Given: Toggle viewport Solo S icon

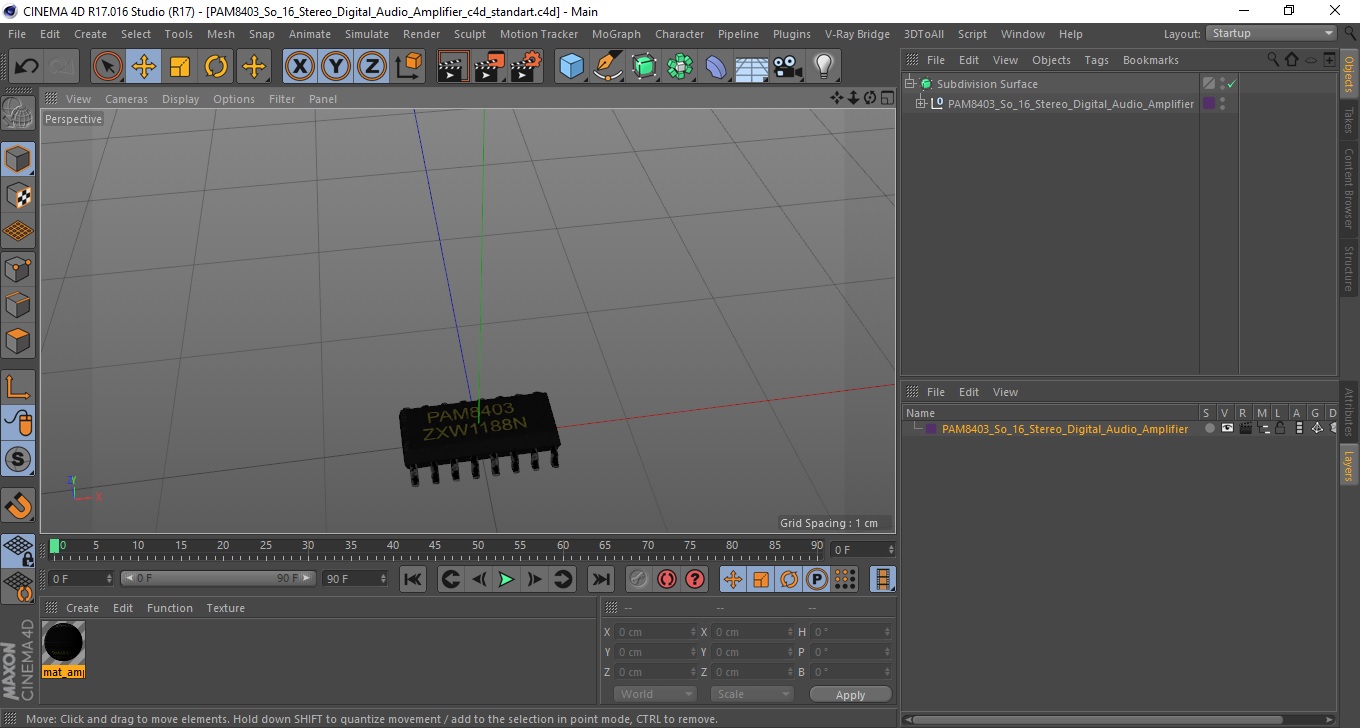Looking at the screenshot, I should 18,459.
